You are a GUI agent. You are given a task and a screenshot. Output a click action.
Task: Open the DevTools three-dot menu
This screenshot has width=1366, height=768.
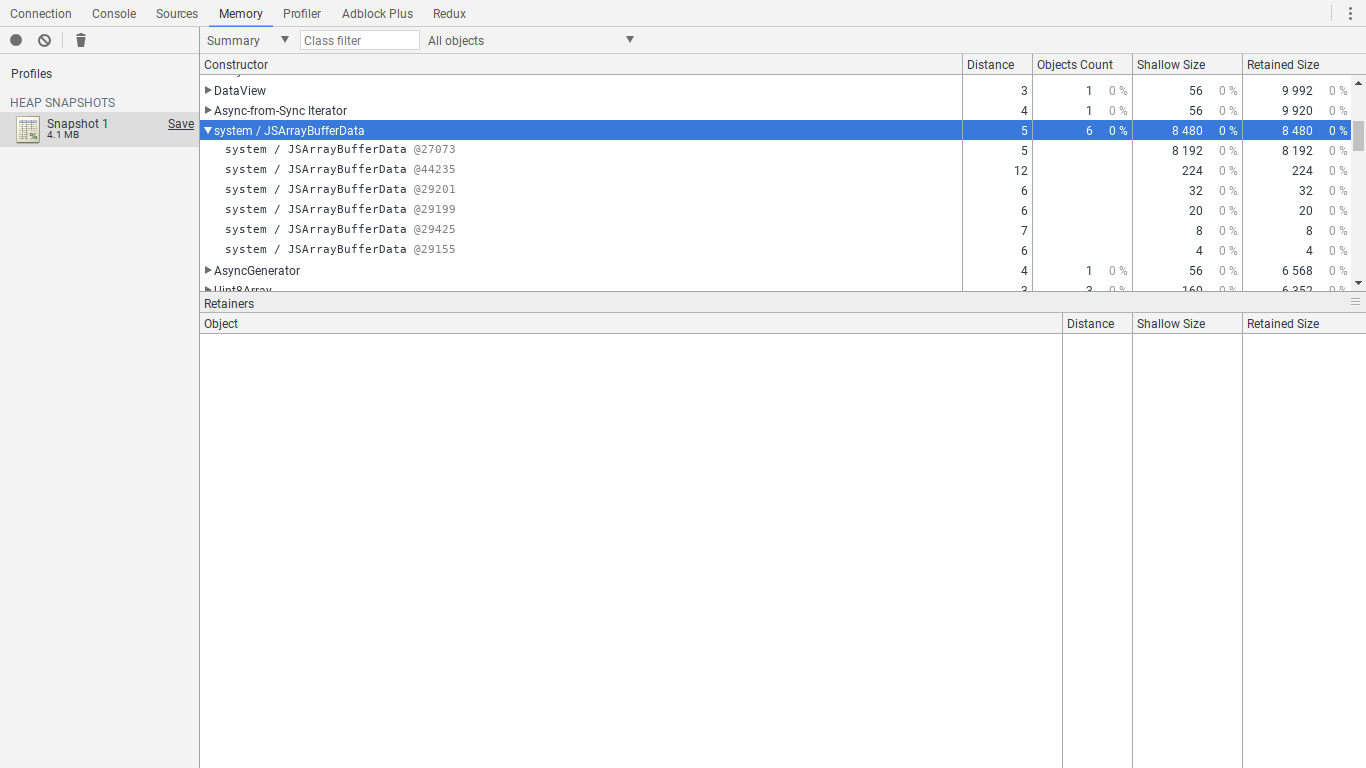pyautogui.click(x=1350, y=13)
